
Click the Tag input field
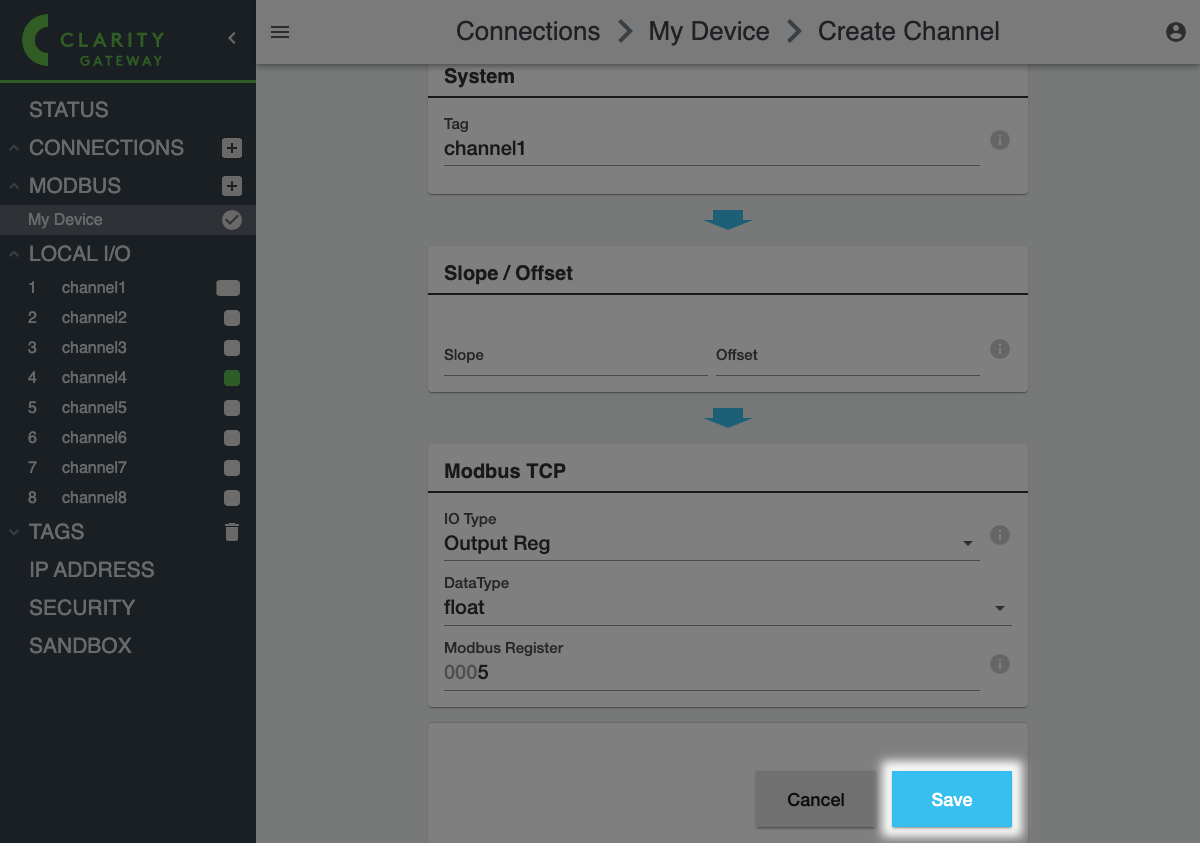coord(711,149)
